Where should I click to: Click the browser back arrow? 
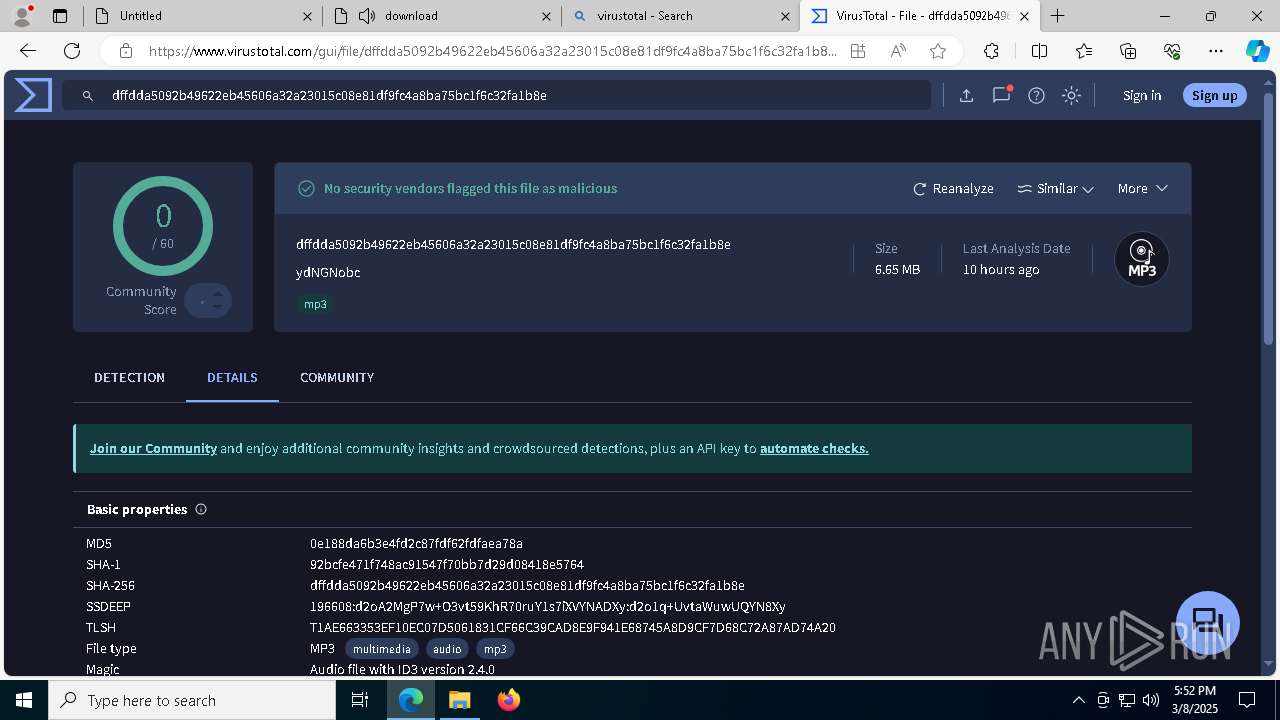tap(28, 51)
